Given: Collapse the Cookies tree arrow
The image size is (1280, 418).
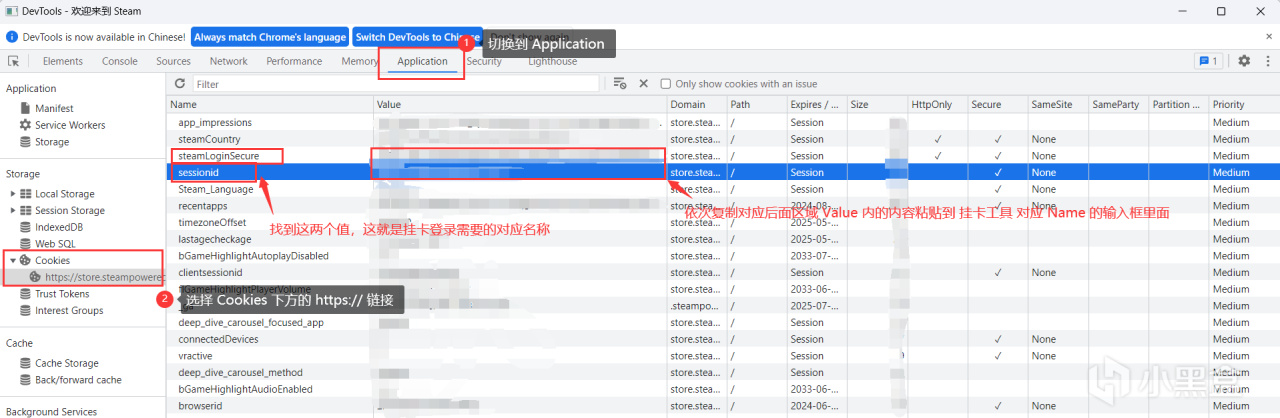Looking at the screenshot, I should tap(13, 260).
